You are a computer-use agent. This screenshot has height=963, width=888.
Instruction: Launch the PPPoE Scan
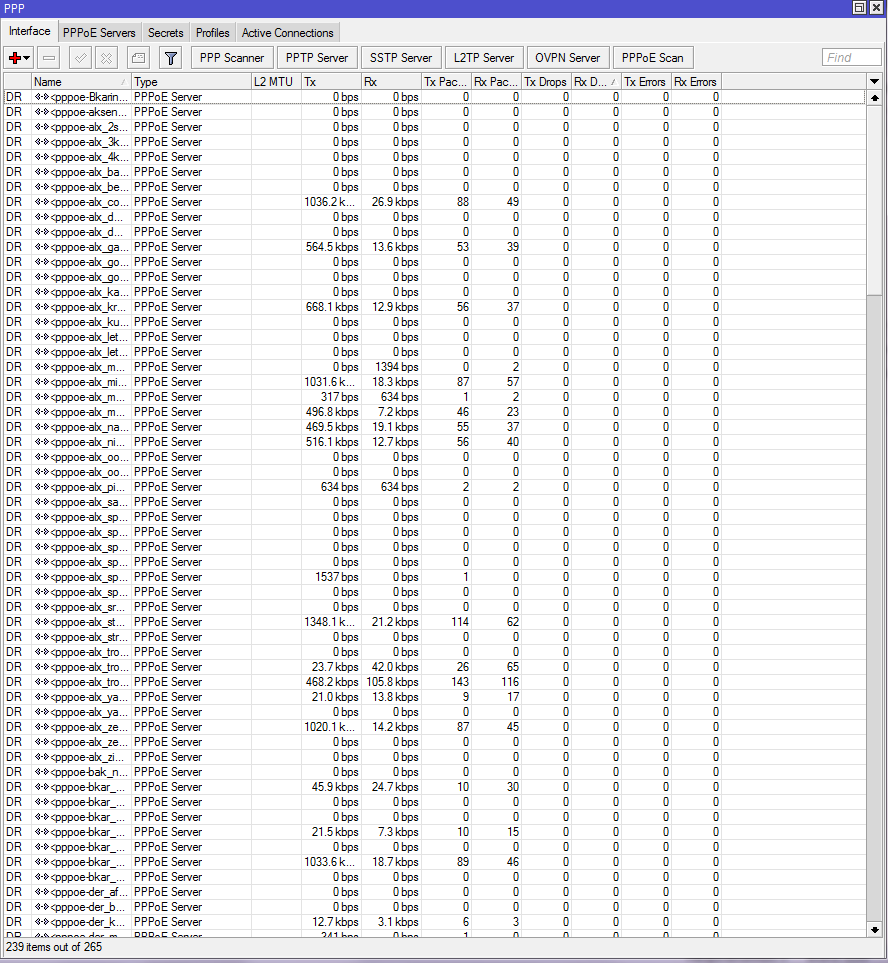(653, 58)
